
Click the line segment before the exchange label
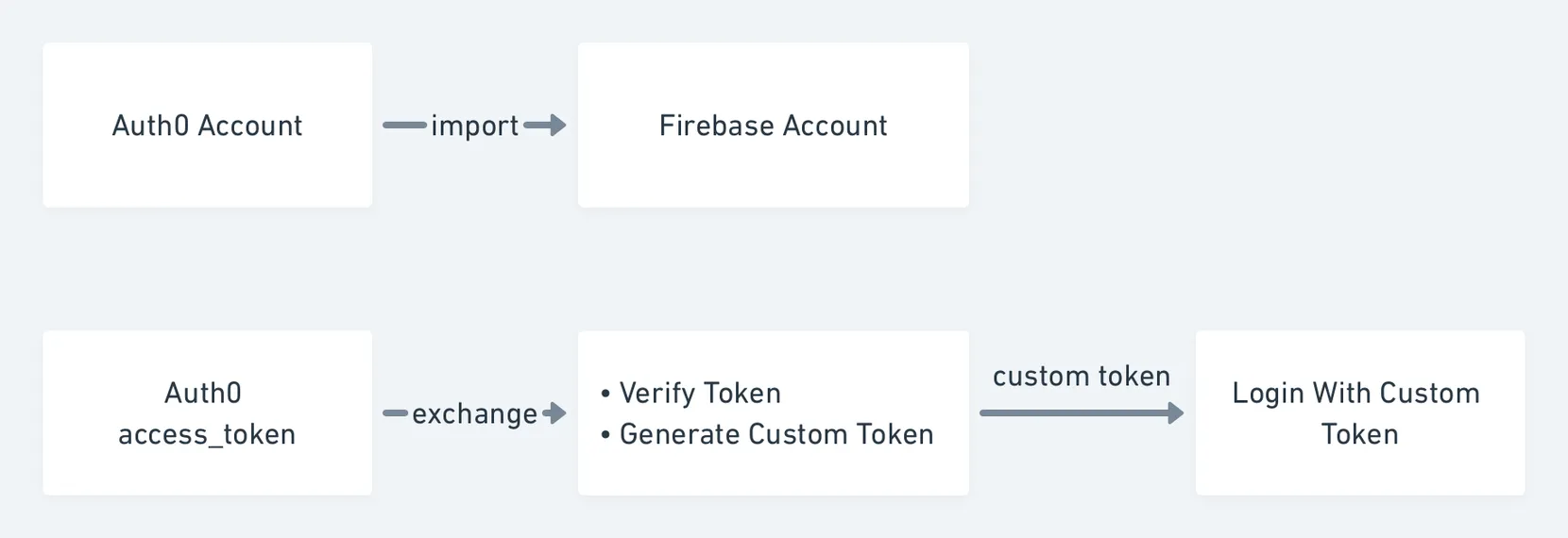tap(395, 412)
